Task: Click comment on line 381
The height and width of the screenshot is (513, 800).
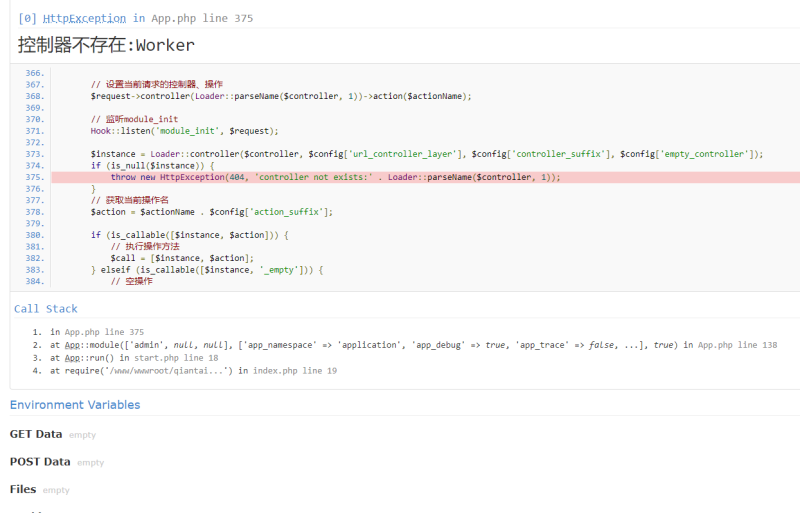Action: coord(145,247)
